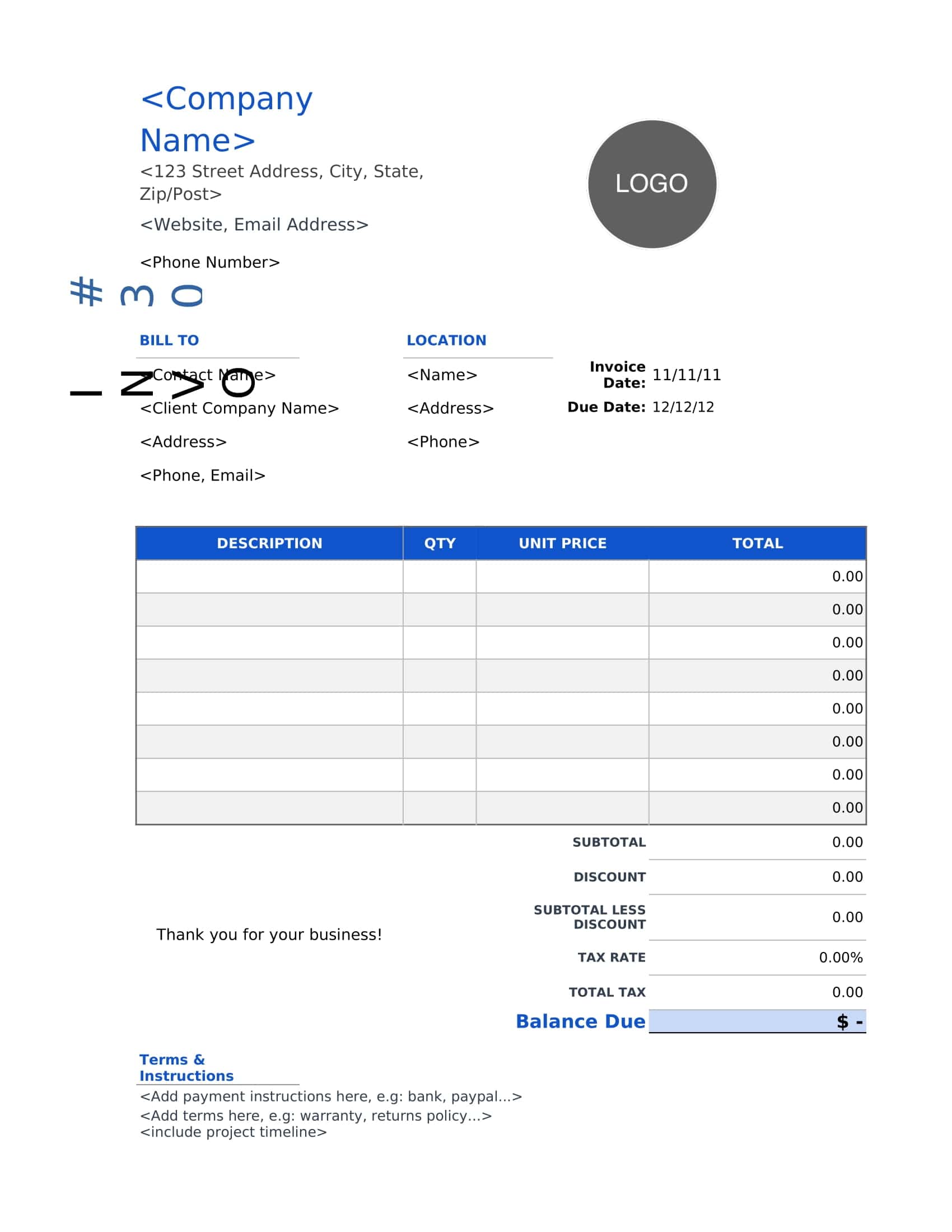Click the <Phone Number> placeholder
This screenshot has height=1232, width=952.
pos(210,262)
